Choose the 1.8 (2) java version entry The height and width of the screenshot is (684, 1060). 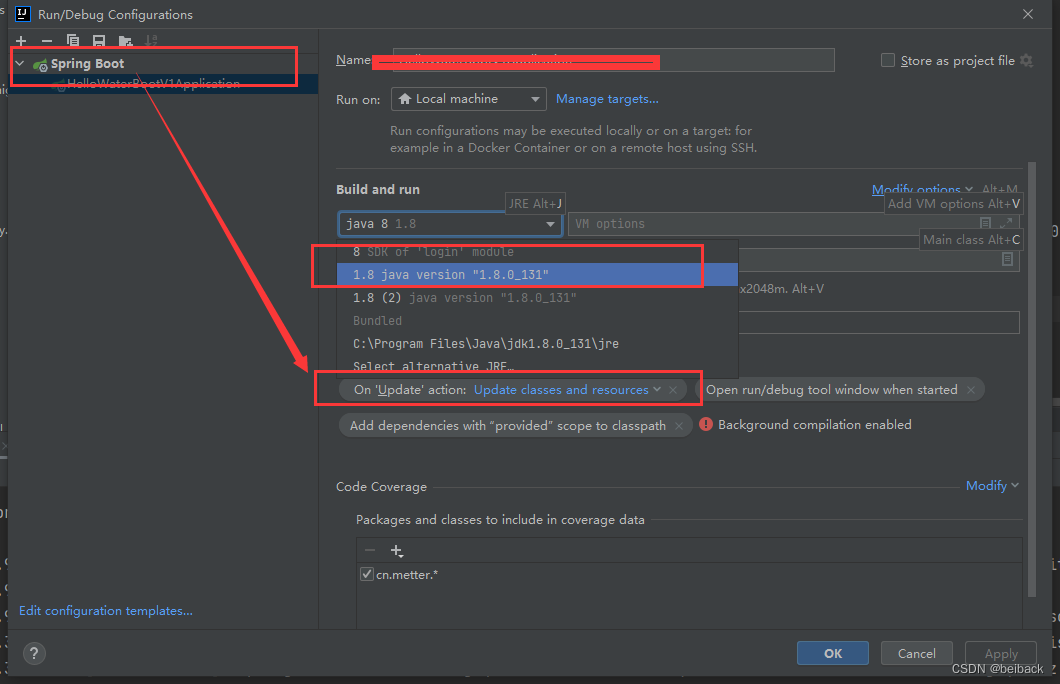[x=537, y=297]
